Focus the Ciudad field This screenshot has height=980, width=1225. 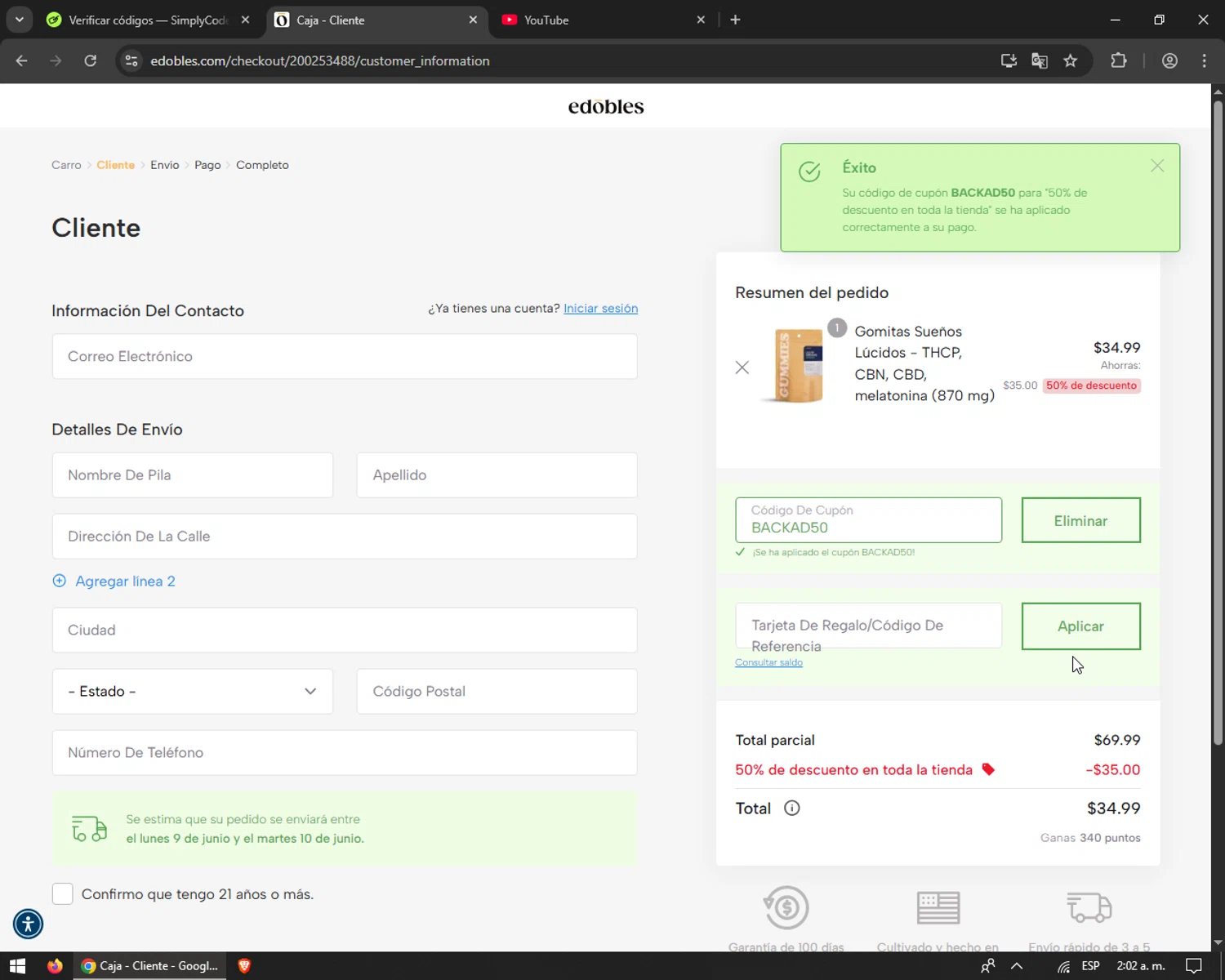pyautogui.click(x=345, y=630)
